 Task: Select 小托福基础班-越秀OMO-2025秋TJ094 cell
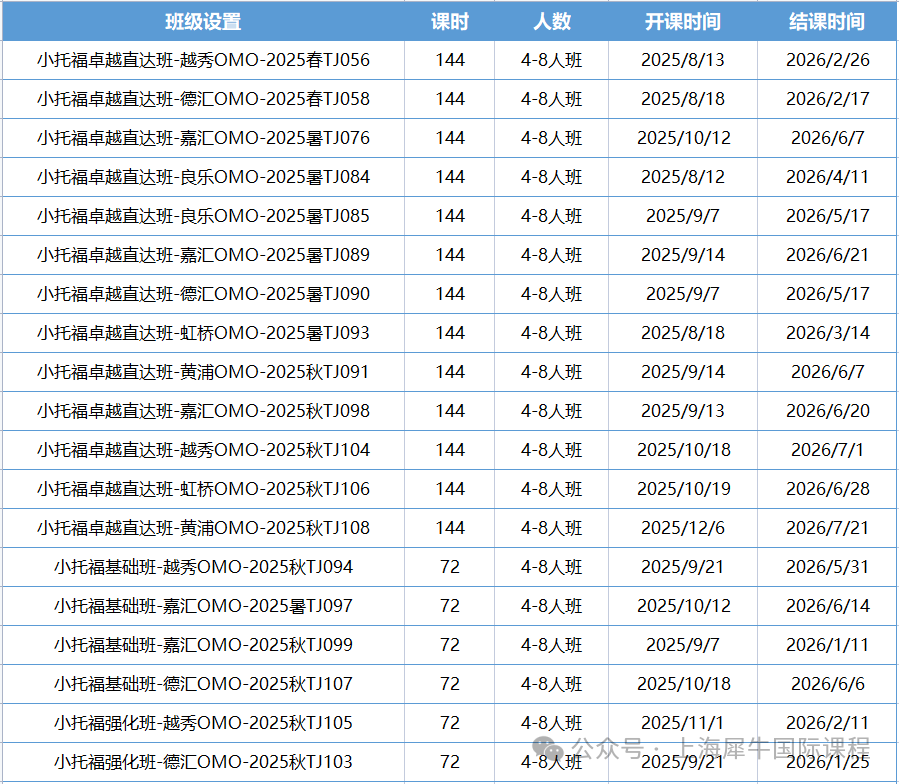tap(203, 567)
